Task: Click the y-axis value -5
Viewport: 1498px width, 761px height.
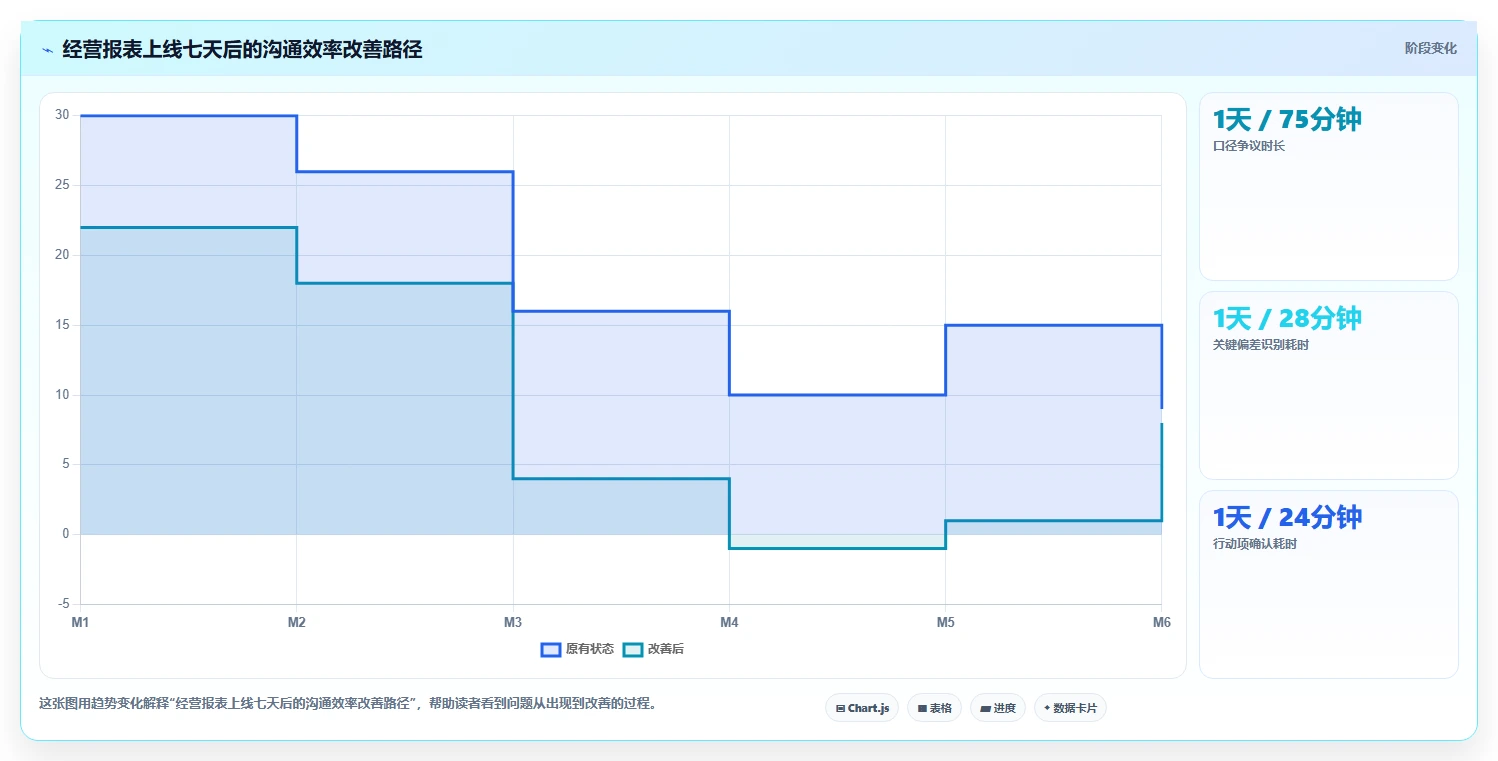Action: click(x=64, y=604)
